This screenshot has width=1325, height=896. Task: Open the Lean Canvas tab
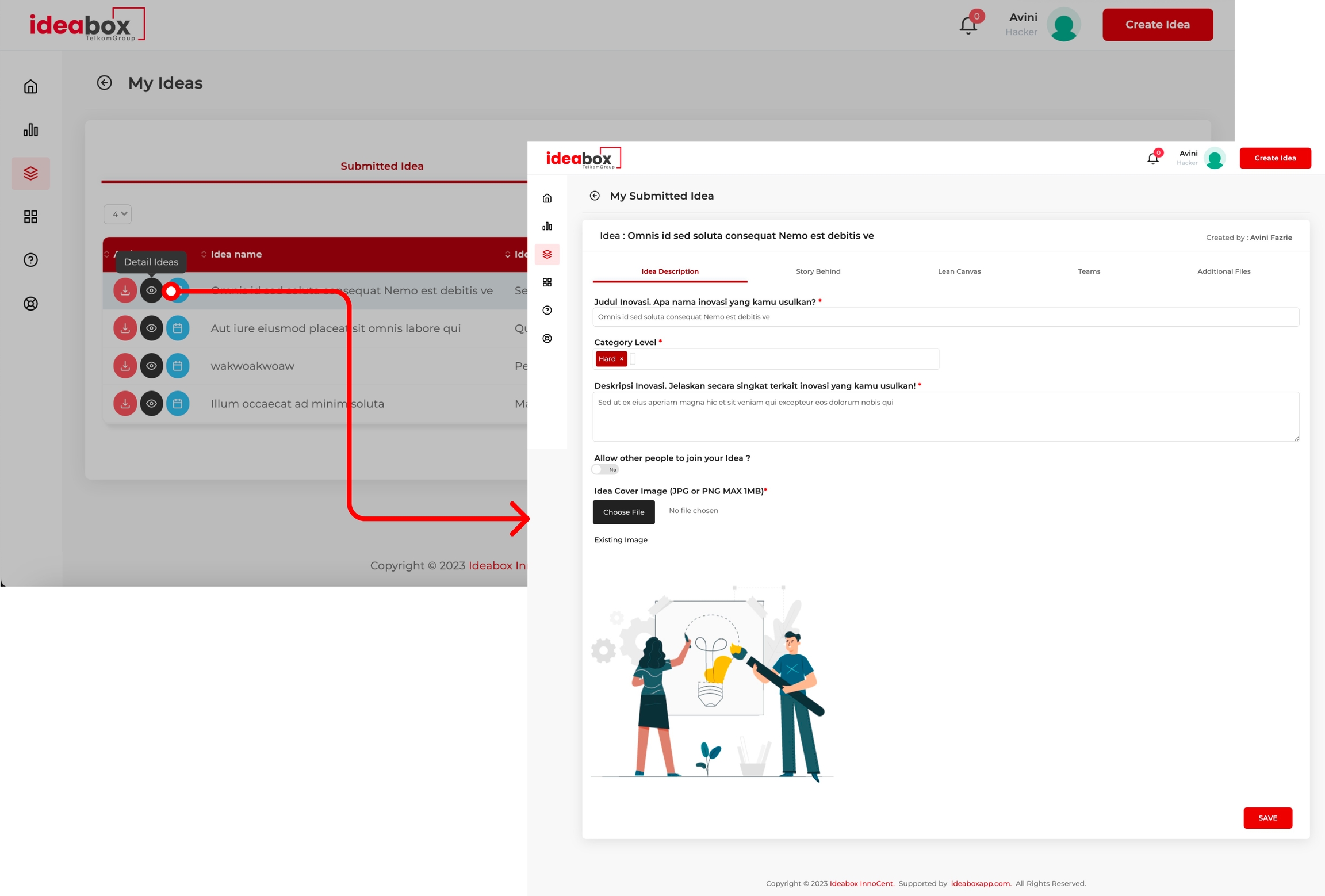(959, 271)
